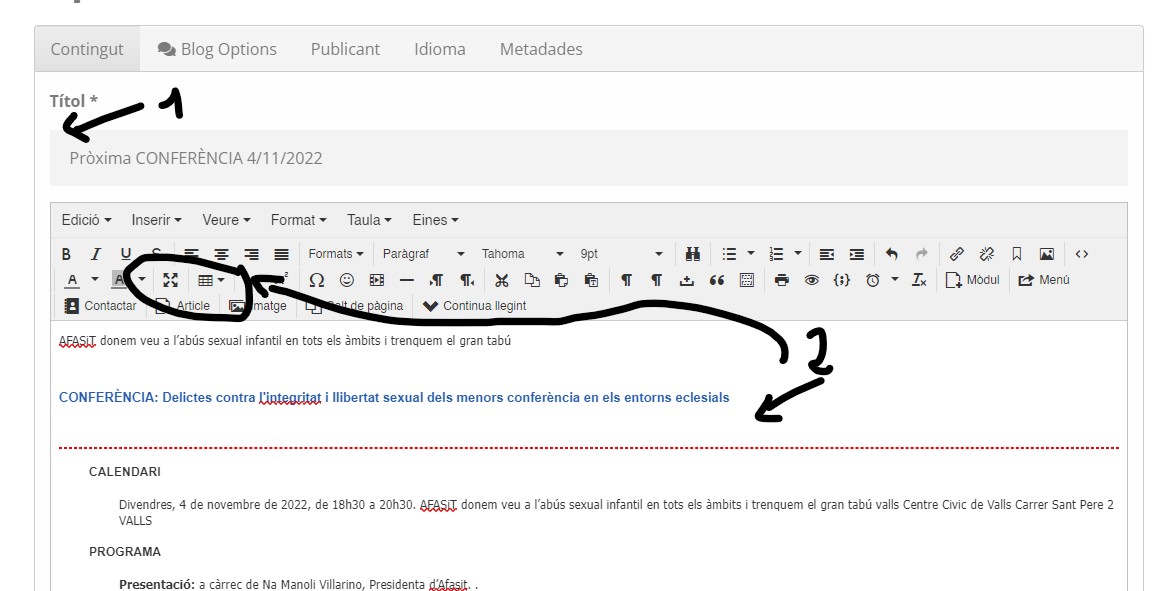Click the Continua llegint button

pyautogui.click(x=475, y=306)
